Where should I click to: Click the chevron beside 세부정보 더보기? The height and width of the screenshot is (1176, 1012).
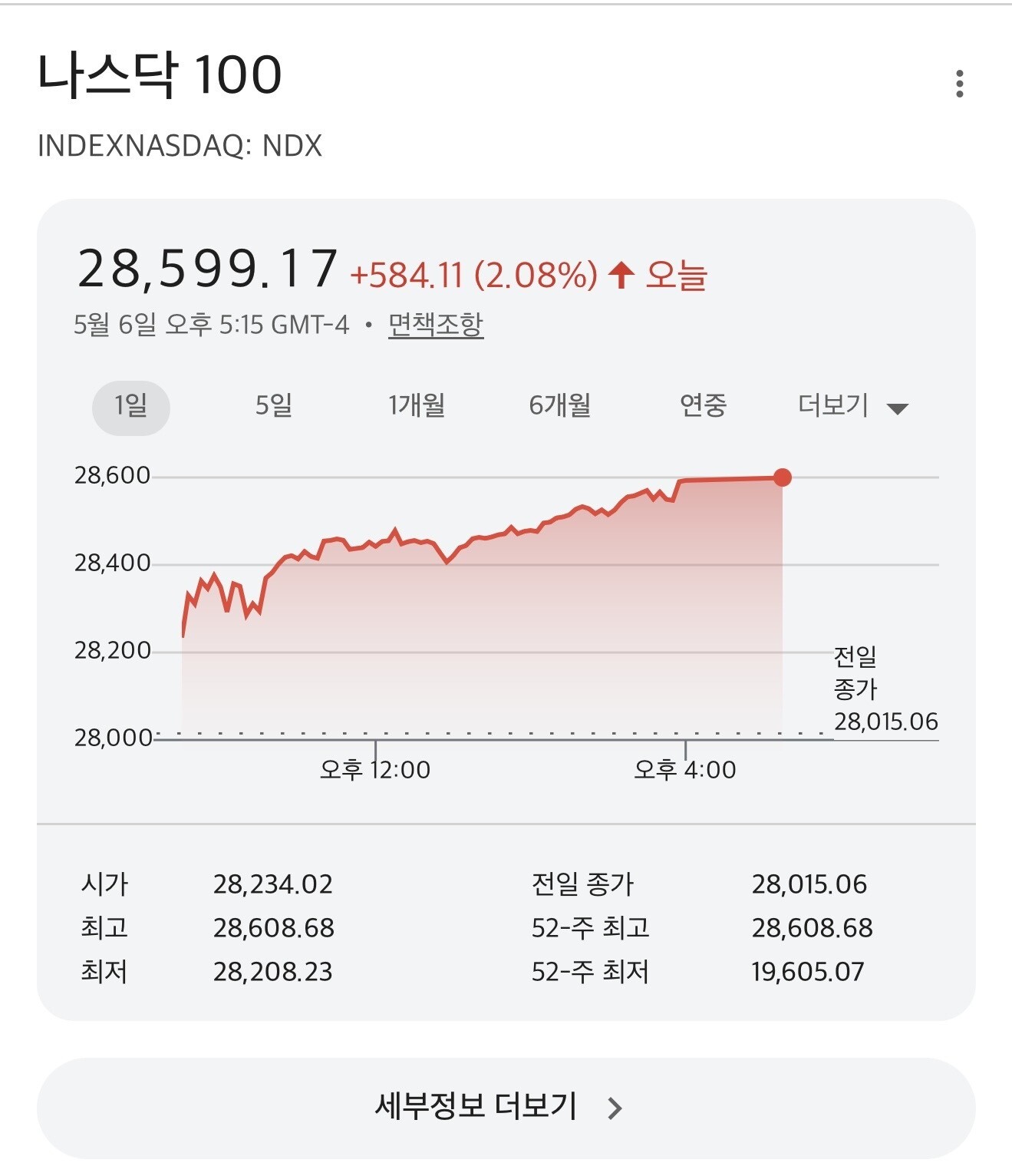pyautogui.click(x=615, y=1108)
